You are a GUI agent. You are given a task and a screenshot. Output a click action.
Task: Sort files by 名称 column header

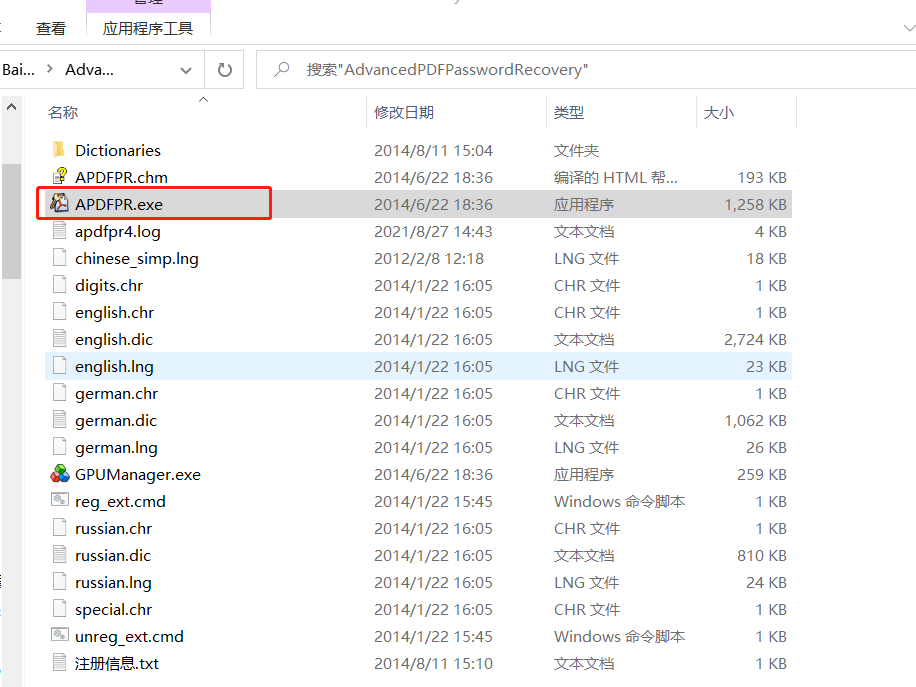(x=63, y=113)
